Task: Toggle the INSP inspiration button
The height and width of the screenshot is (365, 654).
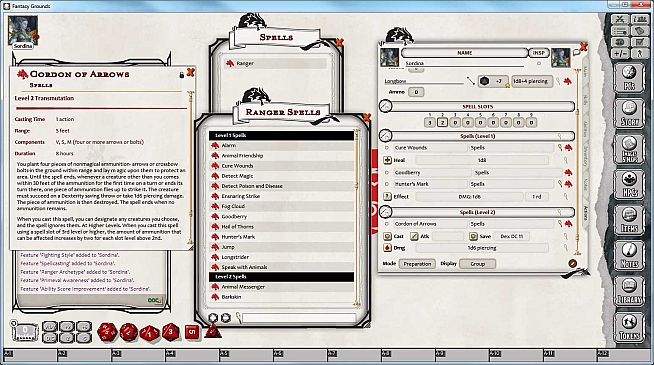Action: click(538, 53)
